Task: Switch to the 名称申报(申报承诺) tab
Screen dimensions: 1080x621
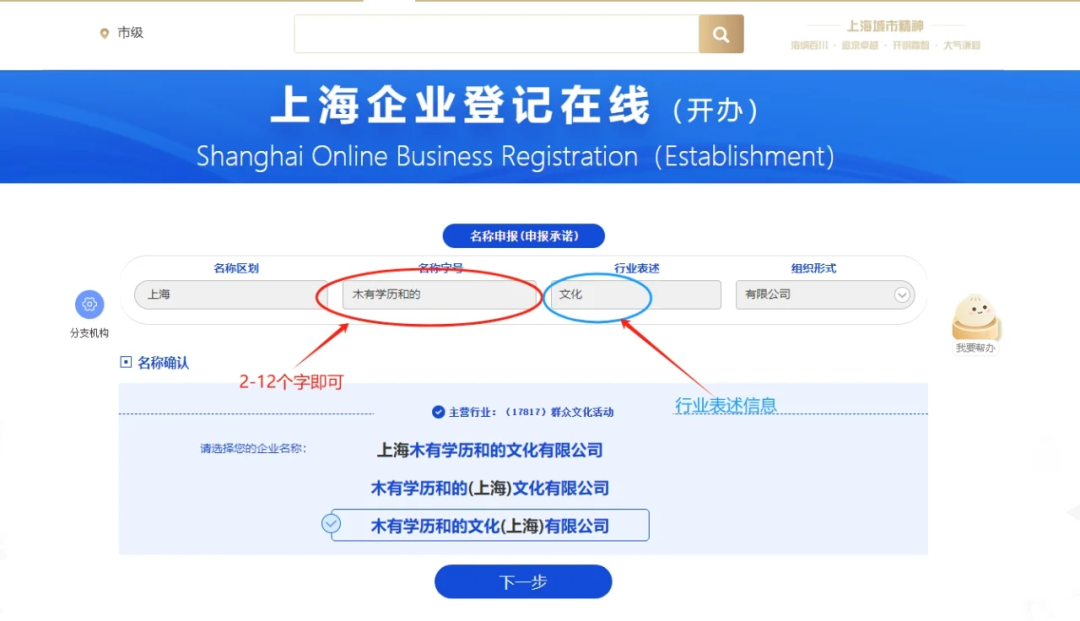Action: (523, 235)
